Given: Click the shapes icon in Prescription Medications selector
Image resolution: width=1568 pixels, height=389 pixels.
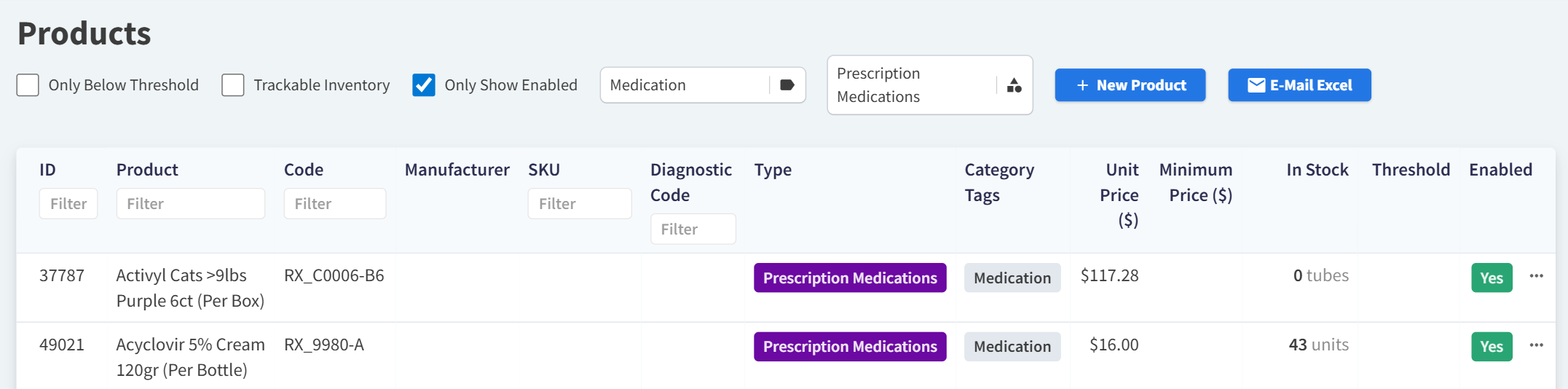Looking at the screenshot, I should point(1014,85).
